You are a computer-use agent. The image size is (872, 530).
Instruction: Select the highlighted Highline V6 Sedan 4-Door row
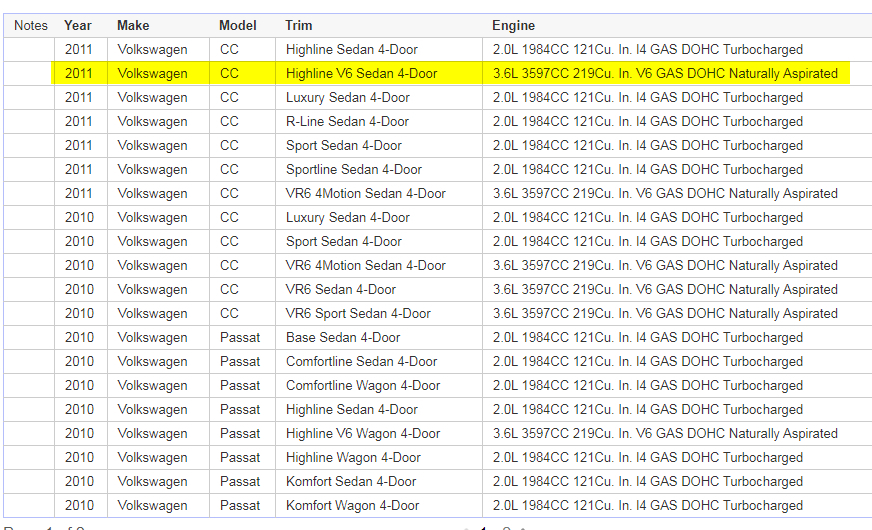(x=361, y=73)
